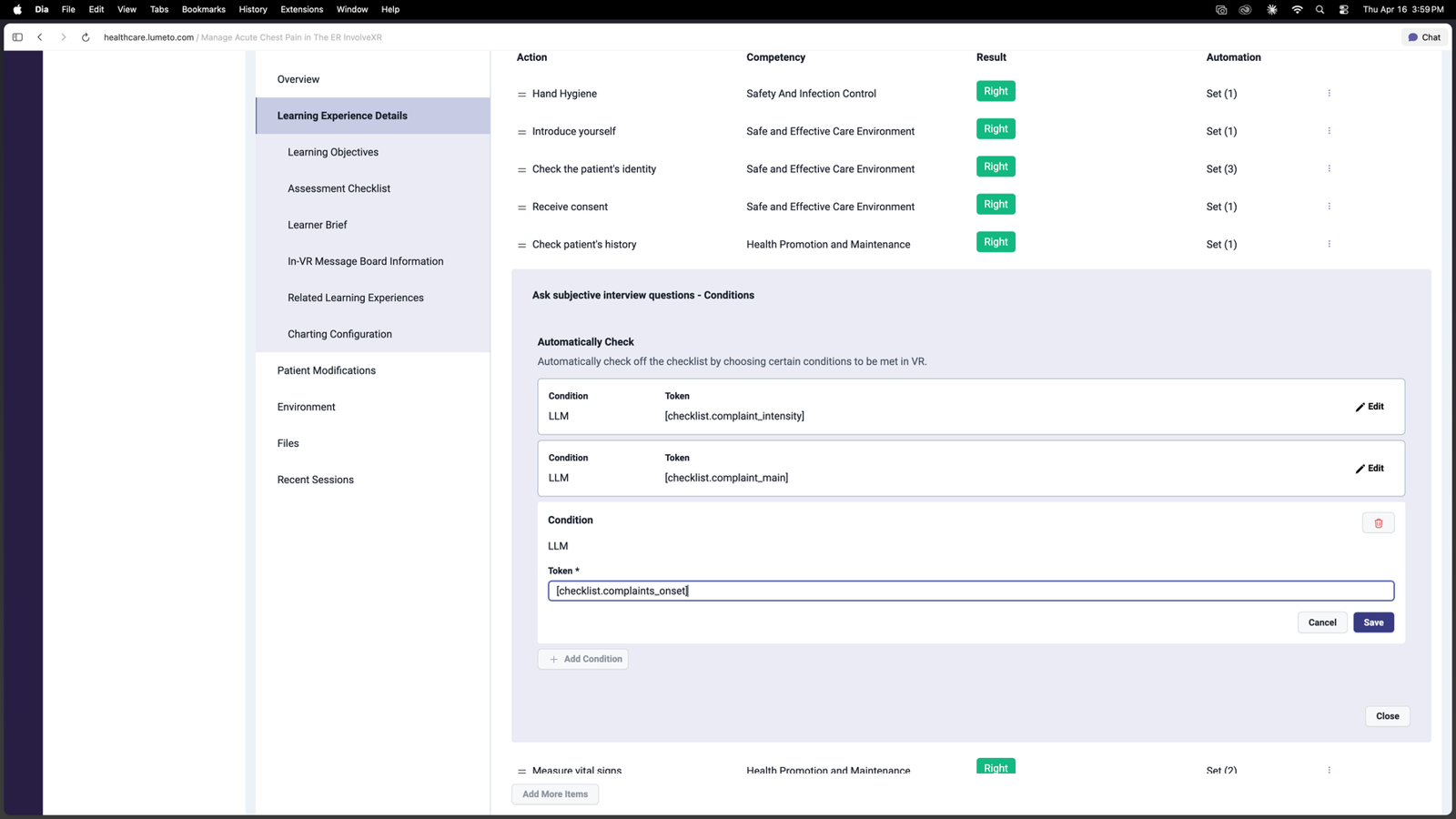This screenshot has width=1456, height=819.
Task: Click the sidebar toggle icon in browser toolbar
Action: coord(17,37)
